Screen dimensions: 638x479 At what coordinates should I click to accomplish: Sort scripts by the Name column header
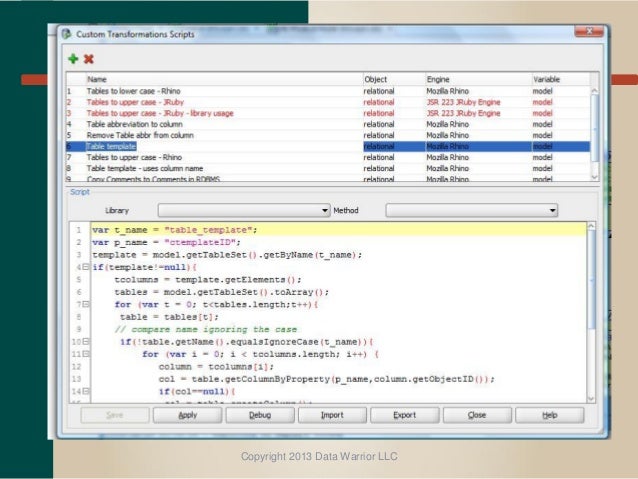coord(224,79)
